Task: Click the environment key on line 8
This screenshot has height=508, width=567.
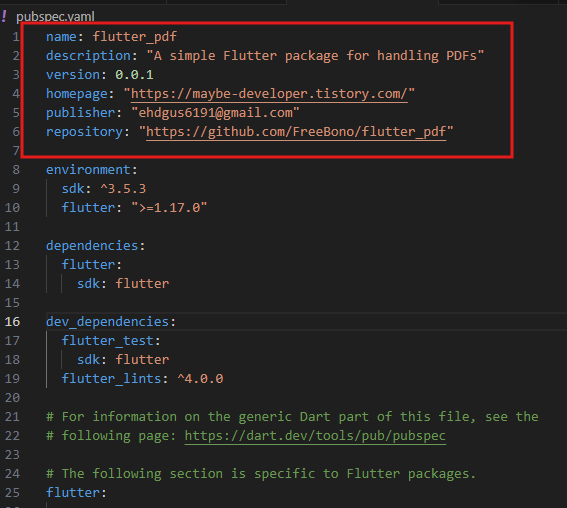Action: (88, 170)
